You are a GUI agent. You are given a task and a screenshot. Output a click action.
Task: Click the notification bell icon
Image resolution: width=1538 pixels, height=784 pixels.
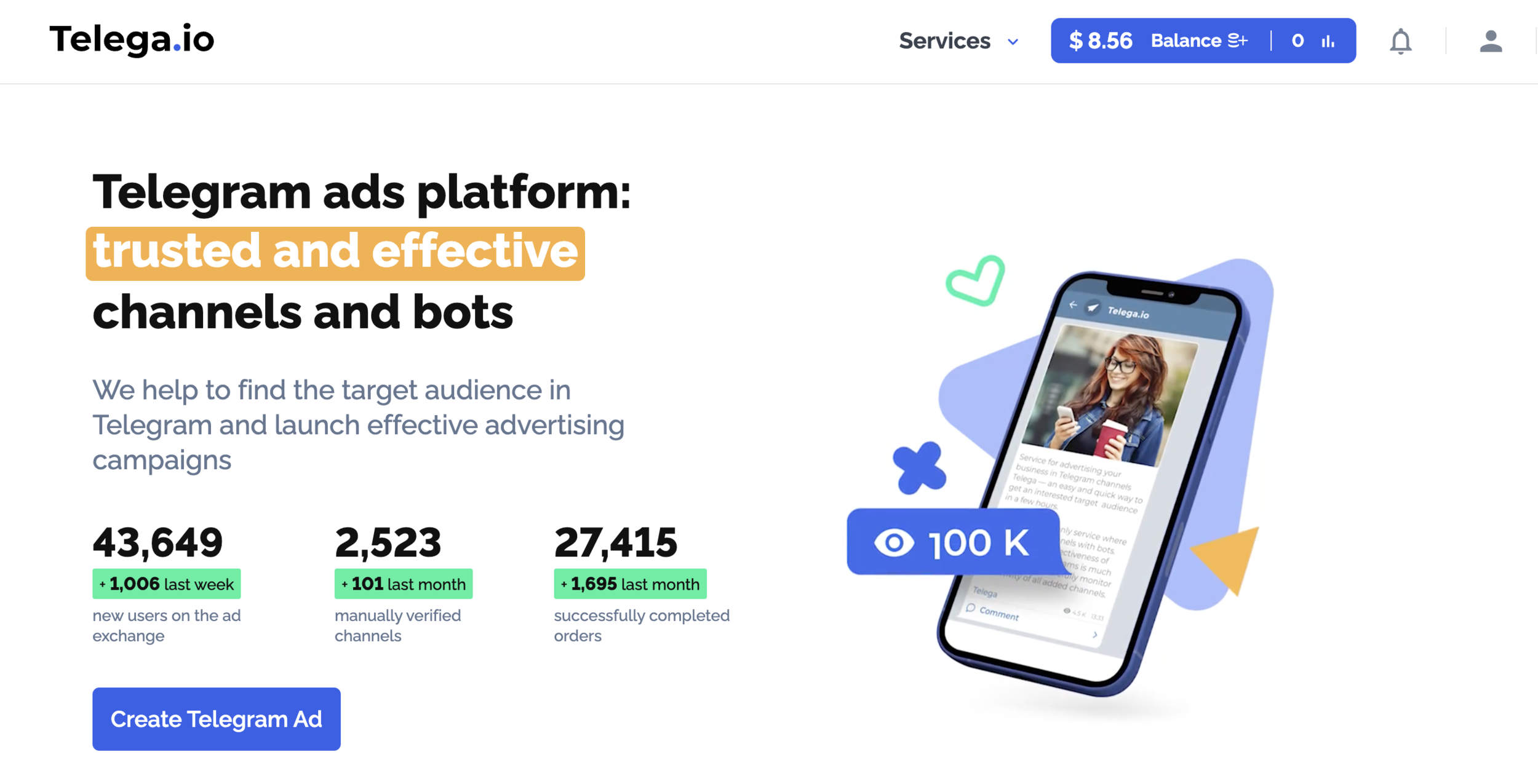point(1402,41)
